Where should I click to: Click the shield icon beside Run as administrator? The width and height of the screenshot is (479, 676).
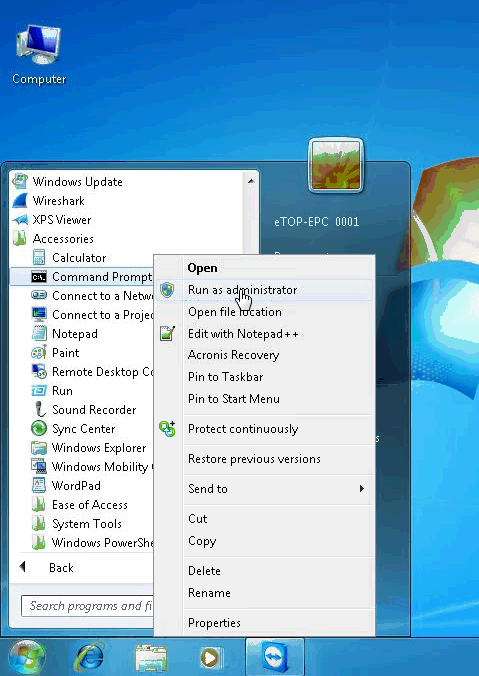tap(167, 289)
